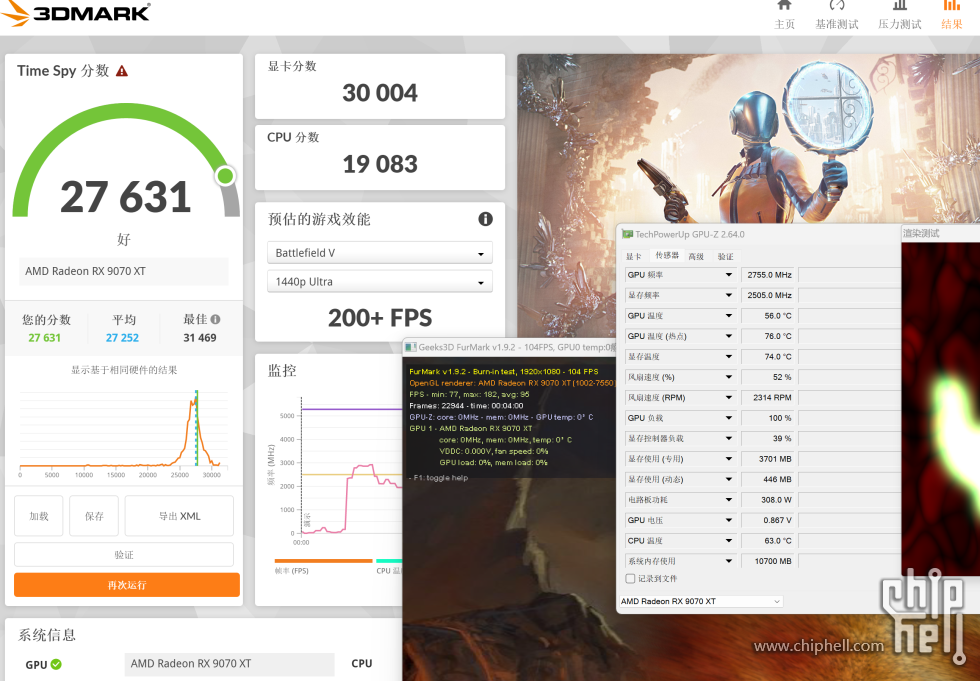Expand the 显存温度 sensor dropdown
This screenshot has width=980, height=681.
728,357
